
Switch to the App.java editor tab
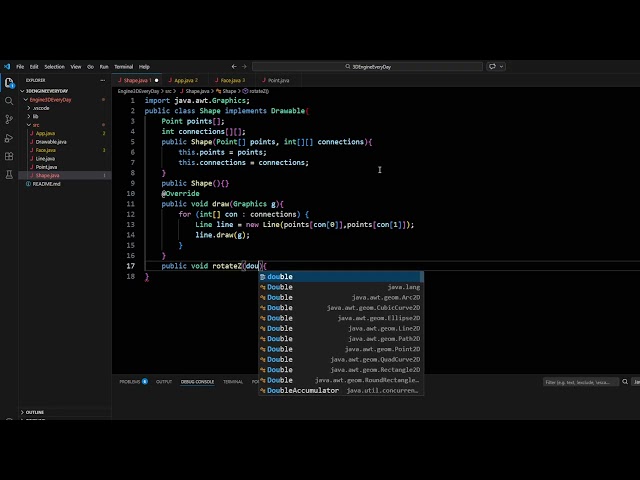click(184, 80)
